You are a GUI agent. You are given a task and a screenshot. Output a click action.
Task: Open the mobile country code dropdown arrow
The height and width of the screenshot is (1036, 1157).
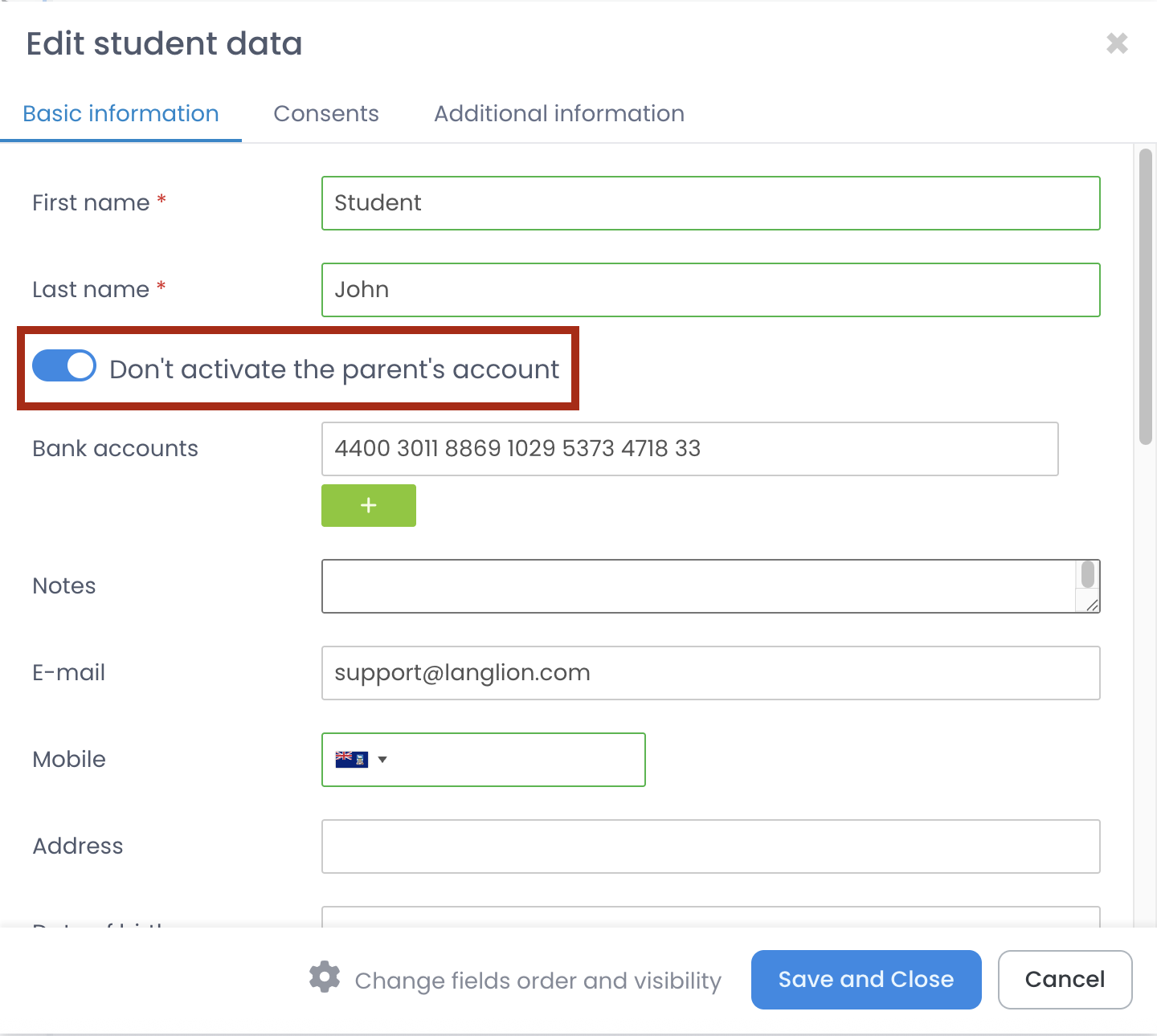382,760
